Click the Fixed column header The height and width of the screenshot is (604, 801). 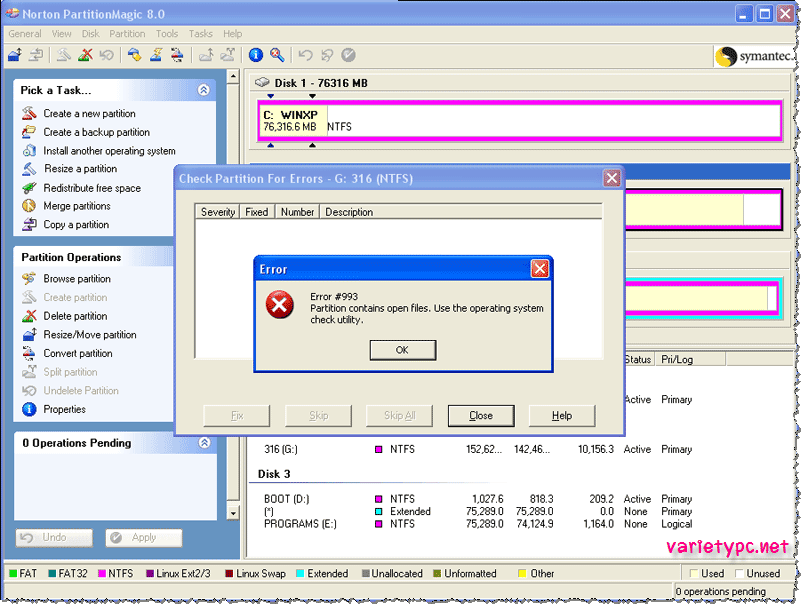pyautogui.click(x=257, y=212)
